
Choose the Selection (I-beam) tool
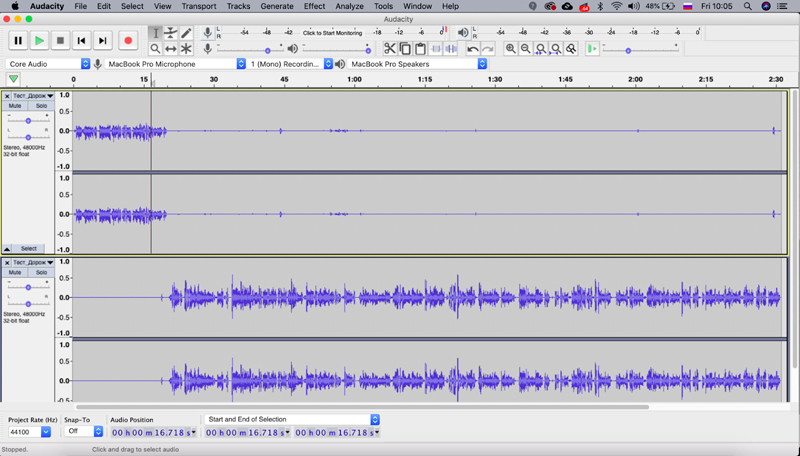156,33
